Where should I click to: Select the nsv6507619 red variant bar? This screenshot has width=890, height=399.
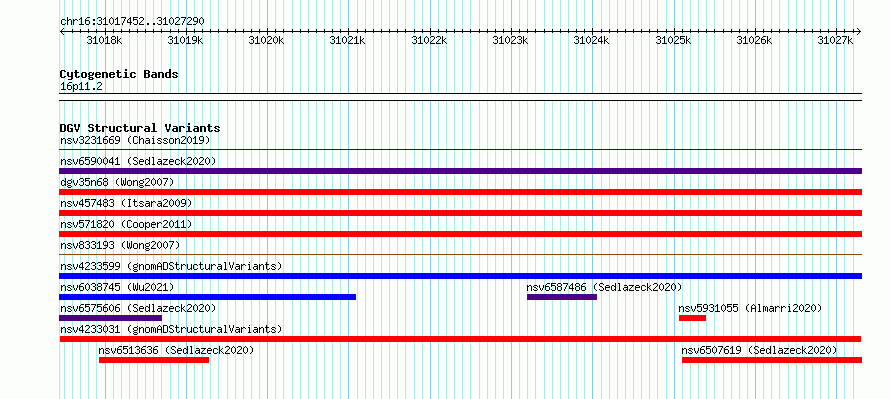coord(772,360)
